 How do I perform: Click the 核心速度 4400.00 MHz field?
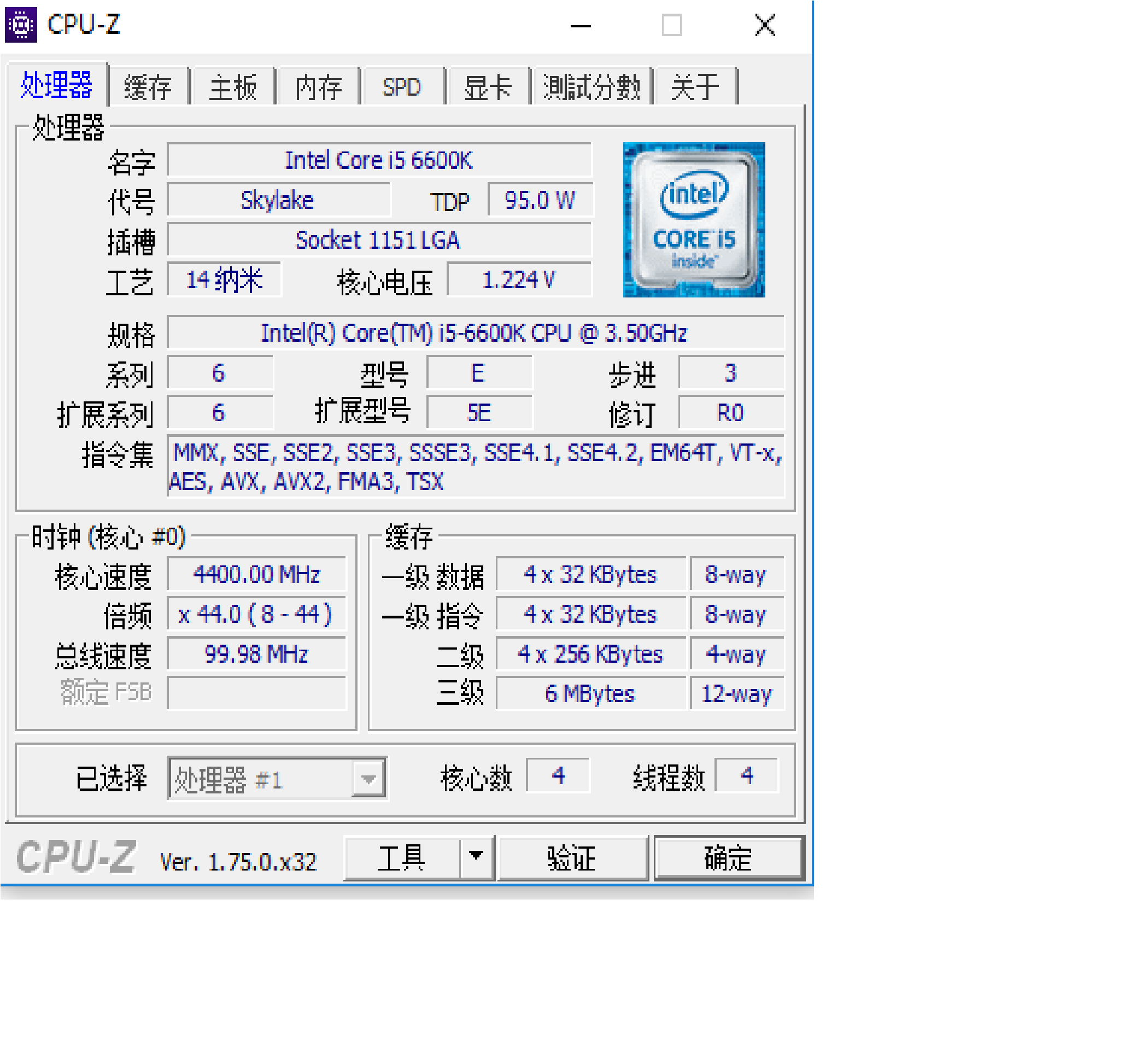256,574
